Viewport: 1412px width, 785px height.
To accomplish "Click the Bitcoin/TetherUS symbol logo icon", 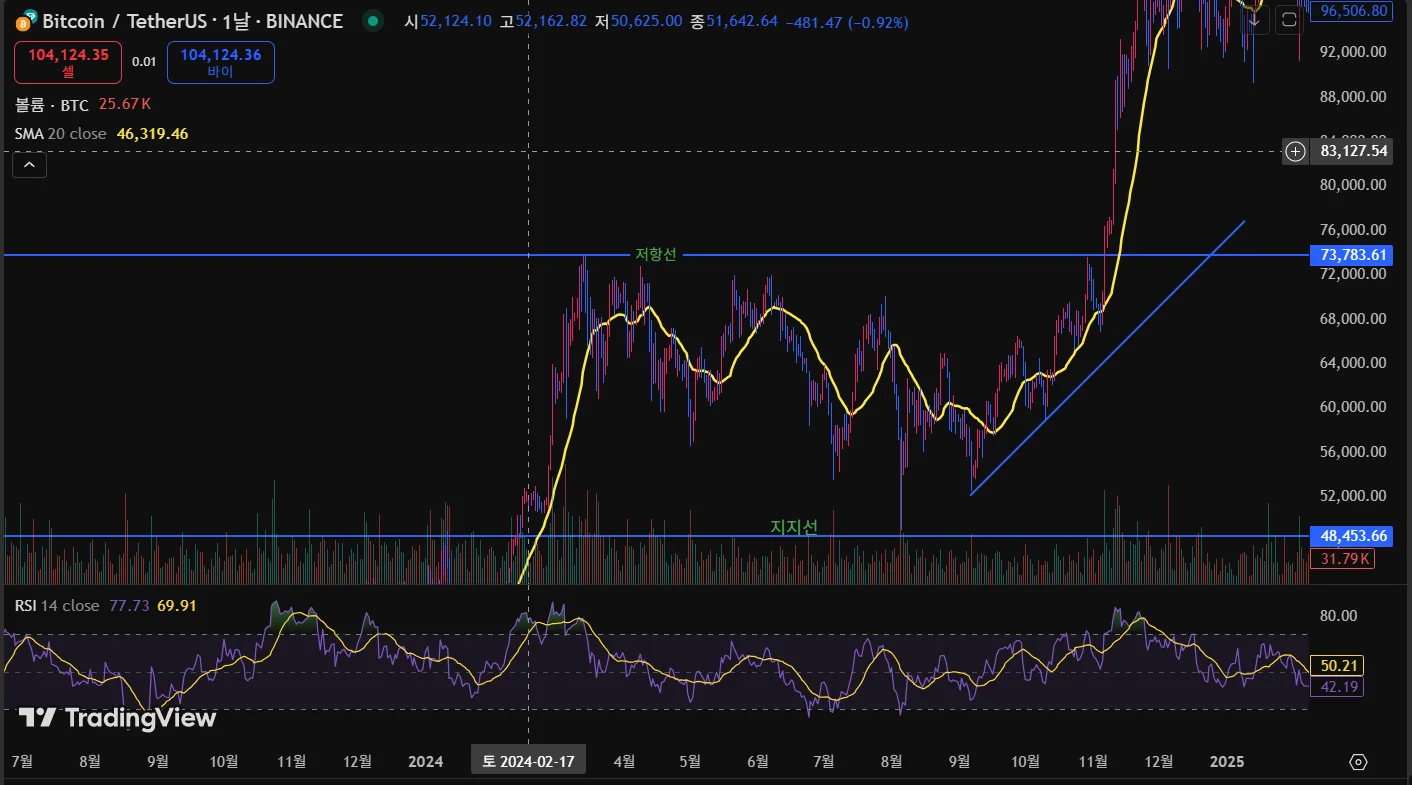I will (24, 20).
